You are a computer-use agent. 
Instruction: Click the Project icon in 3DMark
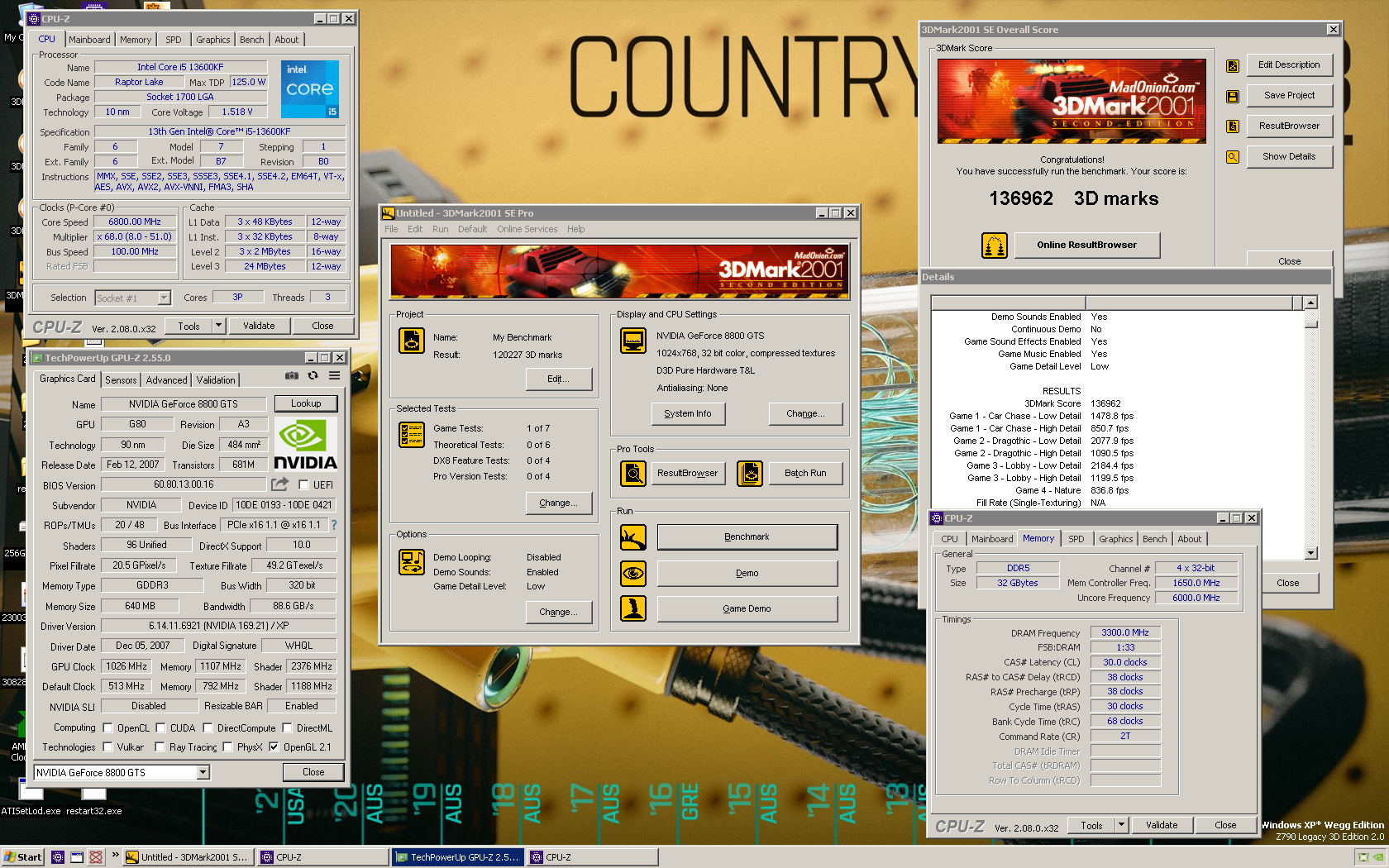pyautogui.click(x=411, y=340)
